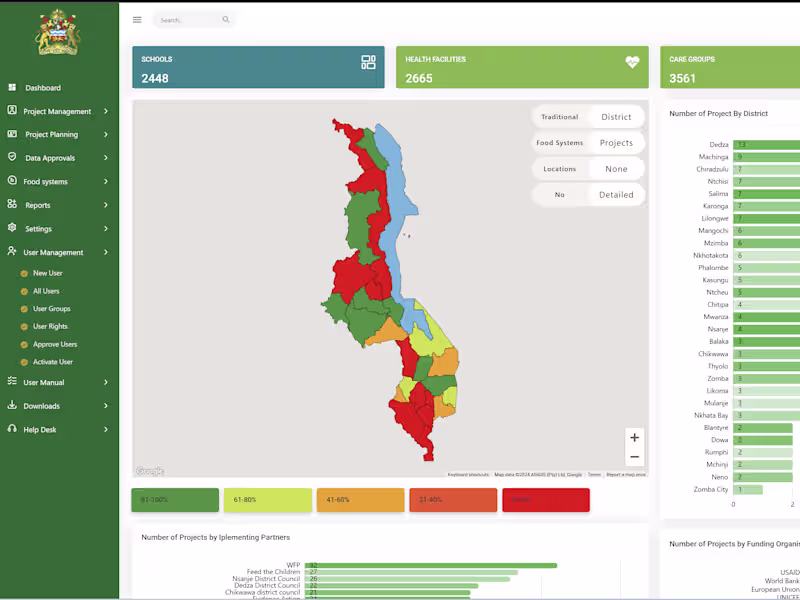Click the Food systems icon
Image resolution: width=800 pixels, height=600 pixels.
click(12, 181)
